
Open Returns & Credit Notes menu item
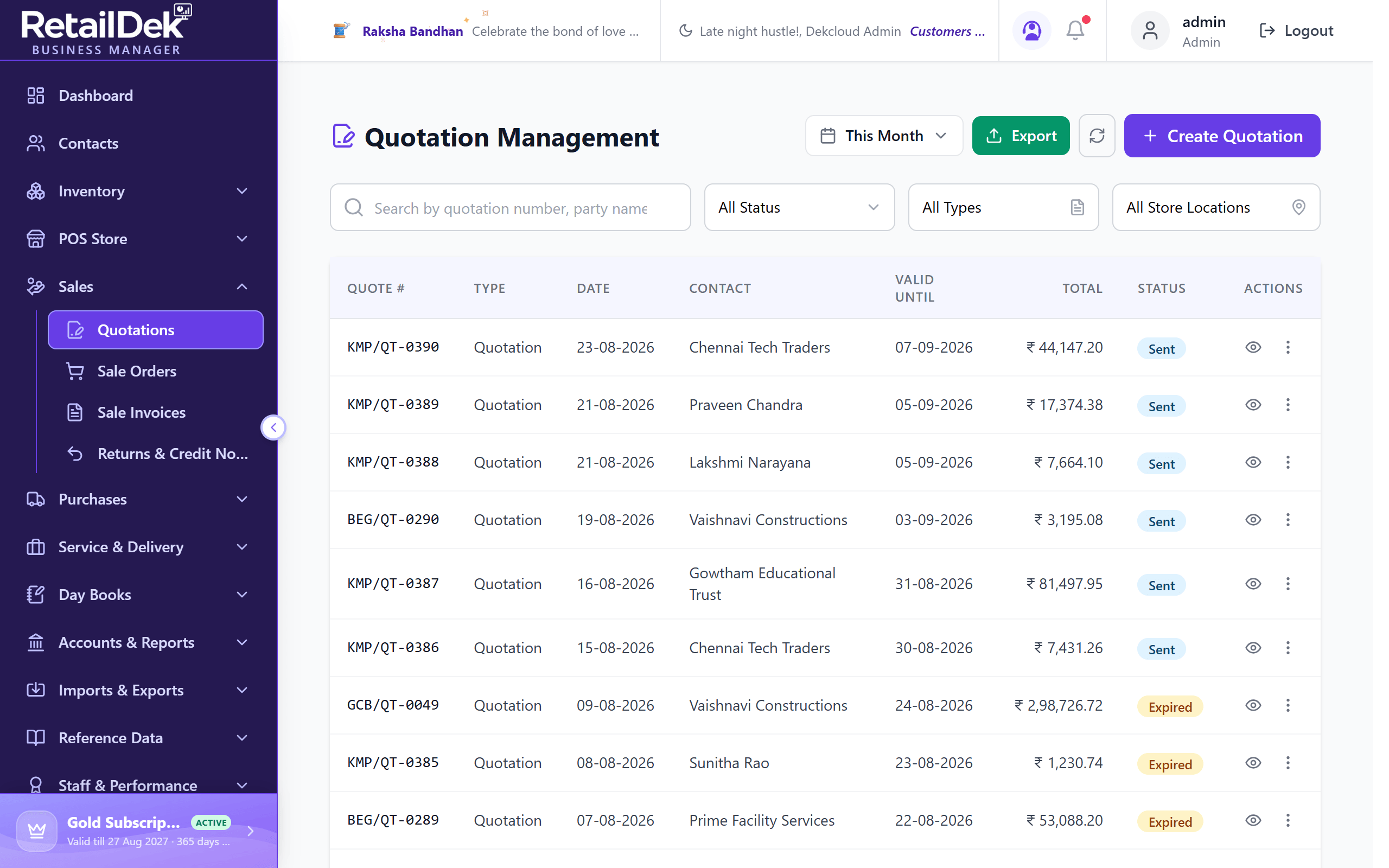[155, 454]
